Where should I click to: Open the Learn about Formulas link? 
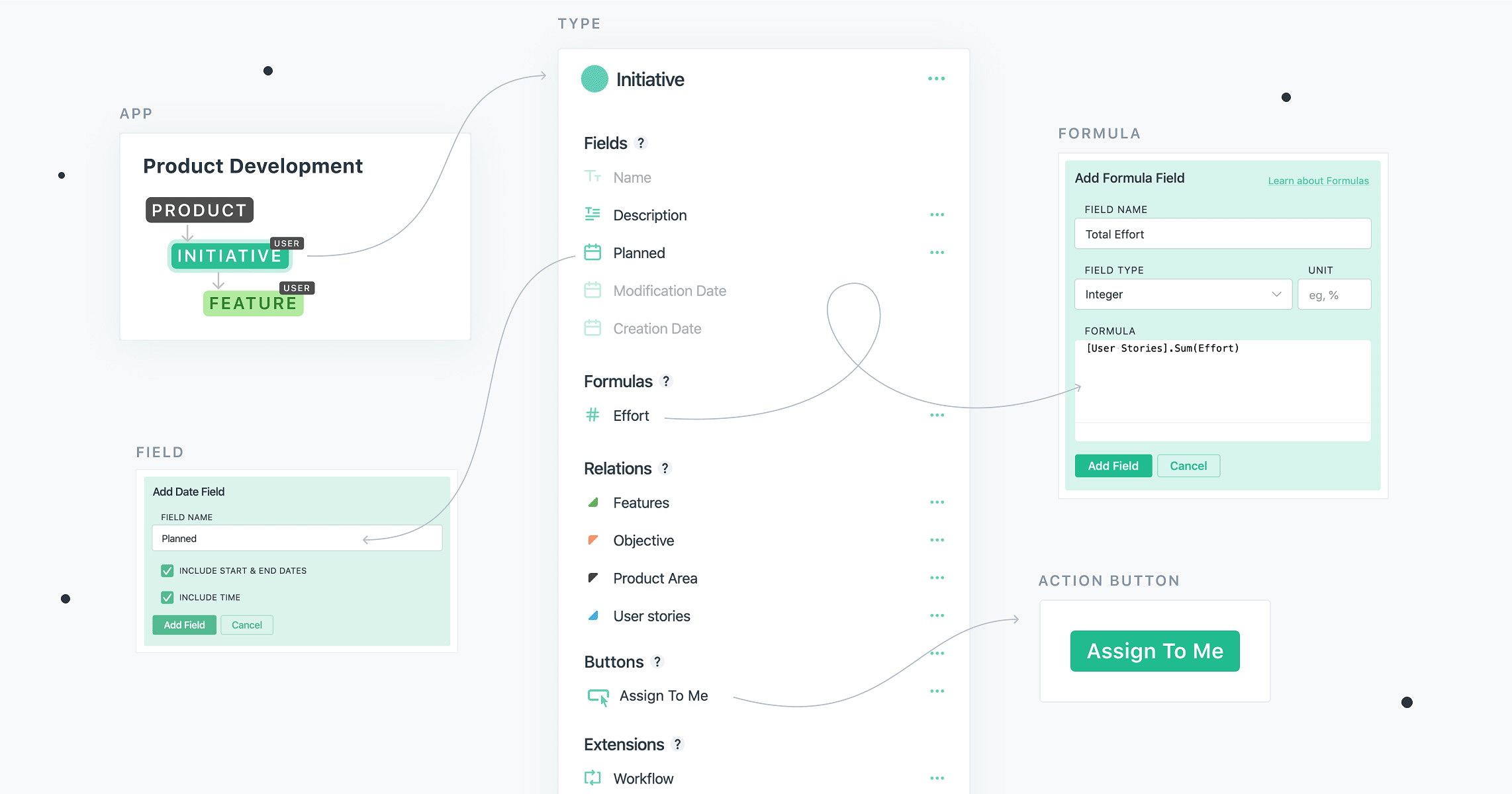click(1318, 181)
